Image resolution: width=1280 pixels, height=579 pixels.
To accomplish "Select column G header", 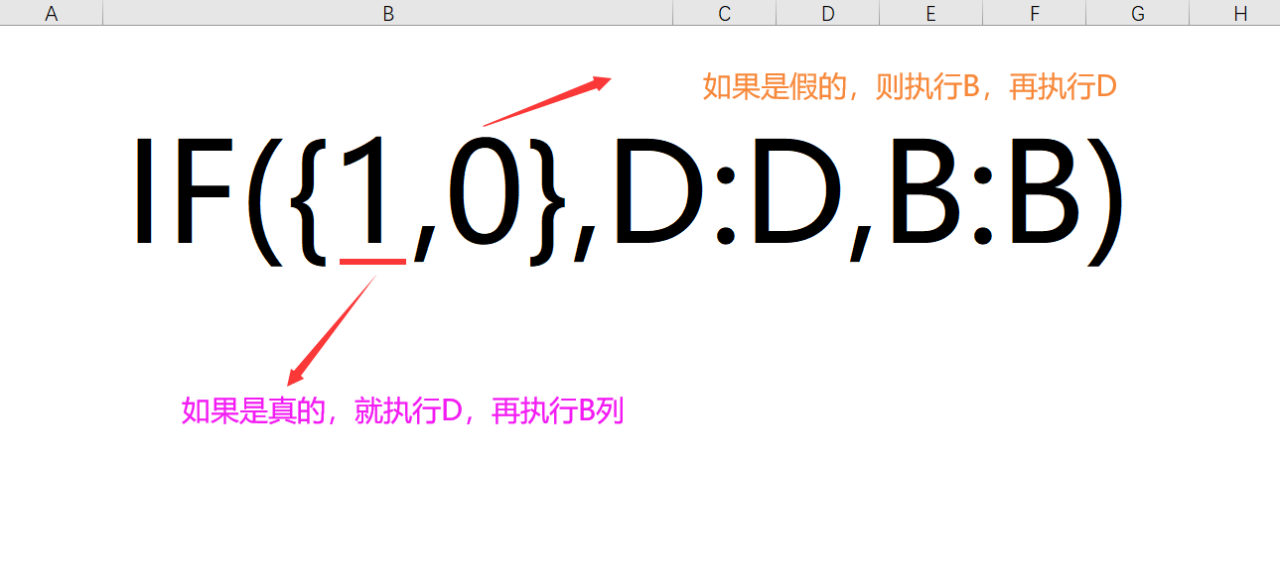I will tap(1138, 13).
